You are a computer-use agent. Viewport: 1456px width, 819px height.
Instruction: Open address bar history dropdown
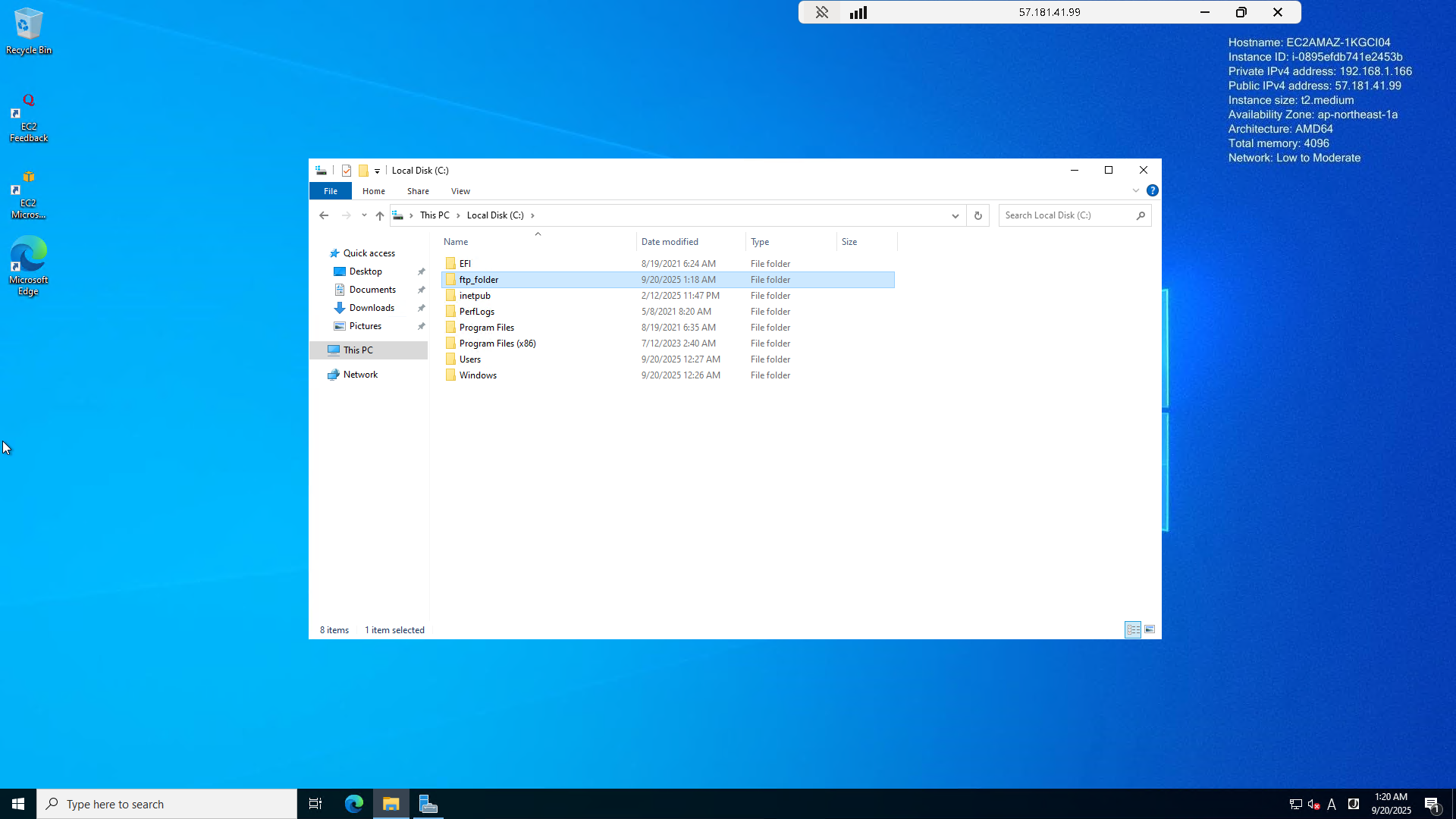point(955,216)
